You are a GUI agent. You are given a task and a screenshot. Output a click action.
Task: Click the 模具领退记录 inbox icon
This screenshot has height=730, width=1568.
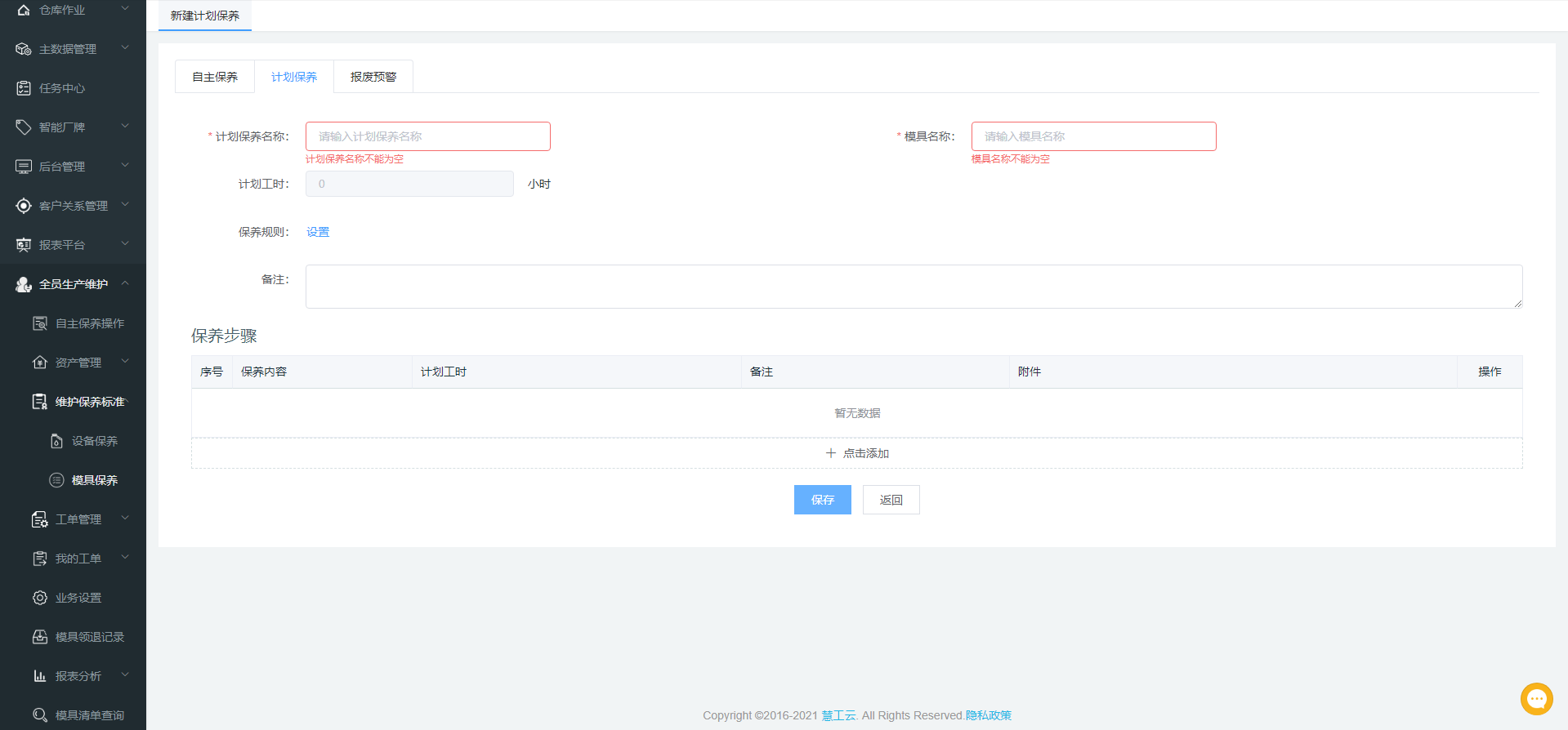[x=40, y=637]
